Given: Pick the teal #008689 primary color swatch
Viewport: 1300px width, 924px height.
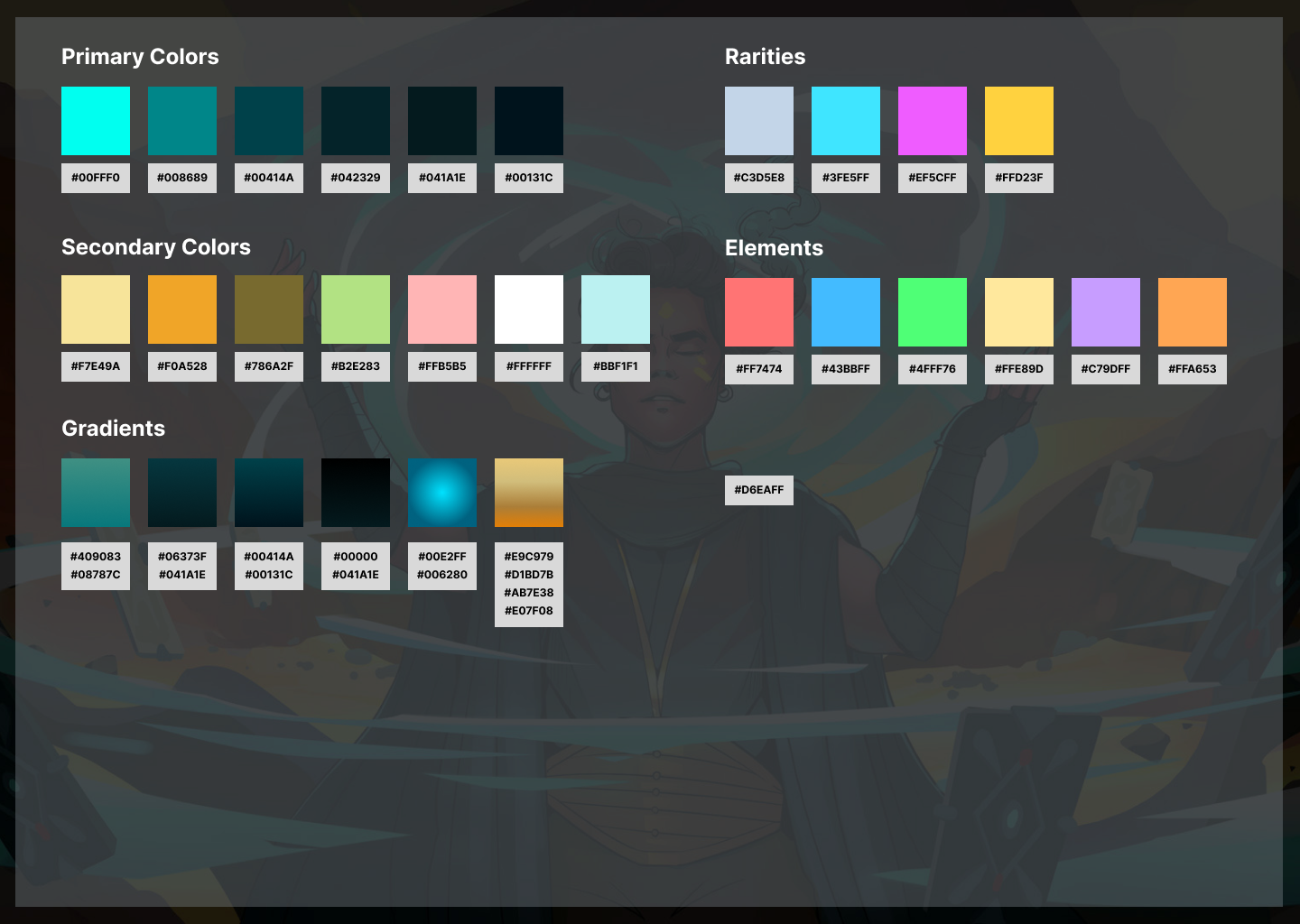Looking at the screenshot, I should pyautogui.click(x=182, y=121).
